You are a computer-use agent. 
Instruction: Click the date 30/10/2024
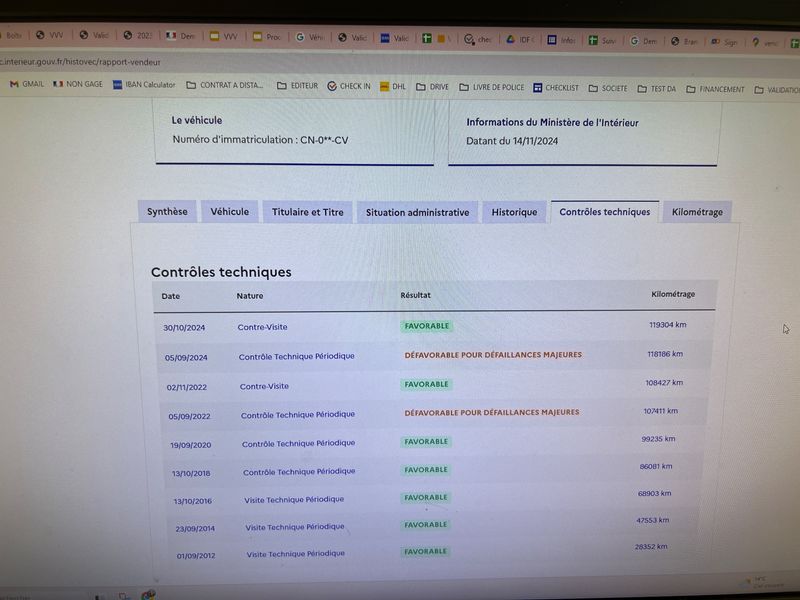[x=184, y=328]
